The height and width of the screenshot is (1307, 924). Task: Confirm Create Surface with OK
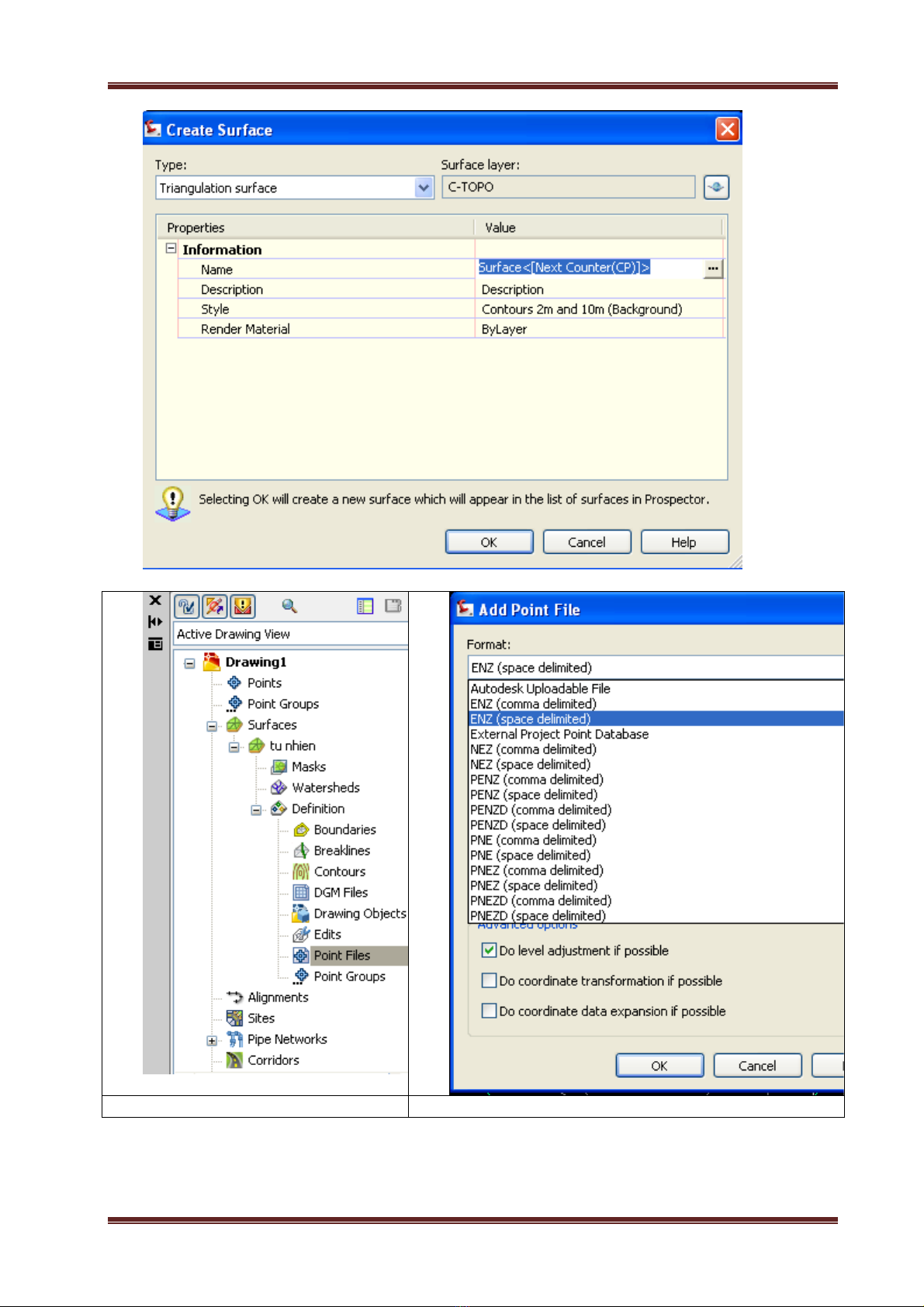(489, 542)
